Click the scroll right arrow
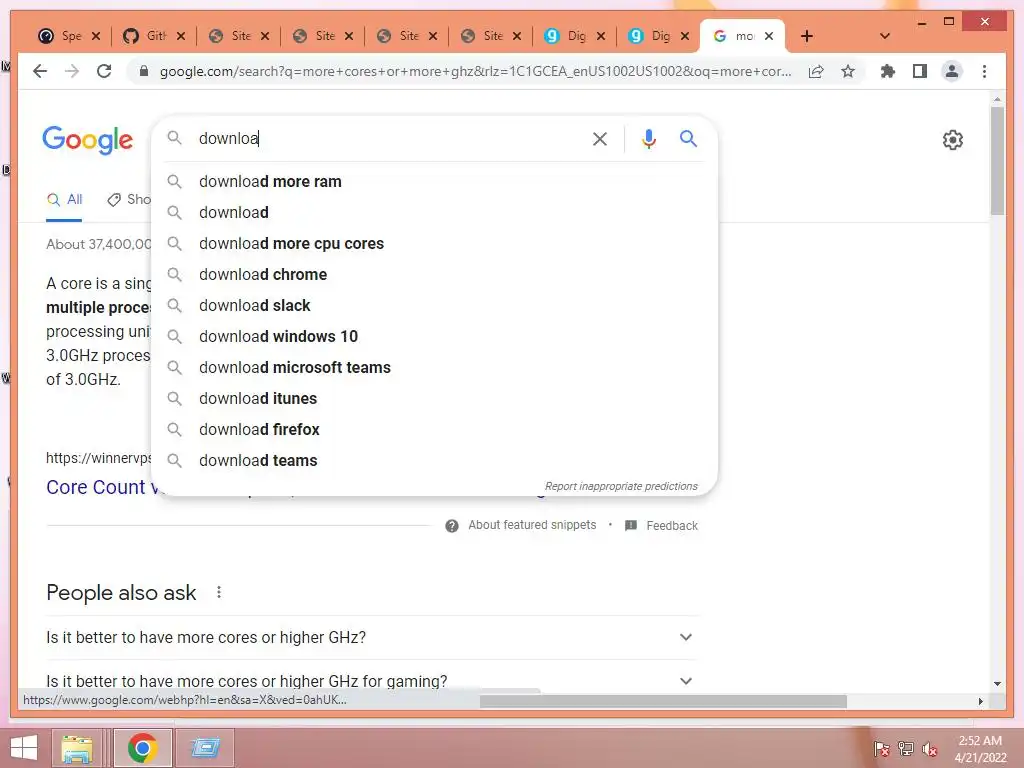 [x=980, y=701]
